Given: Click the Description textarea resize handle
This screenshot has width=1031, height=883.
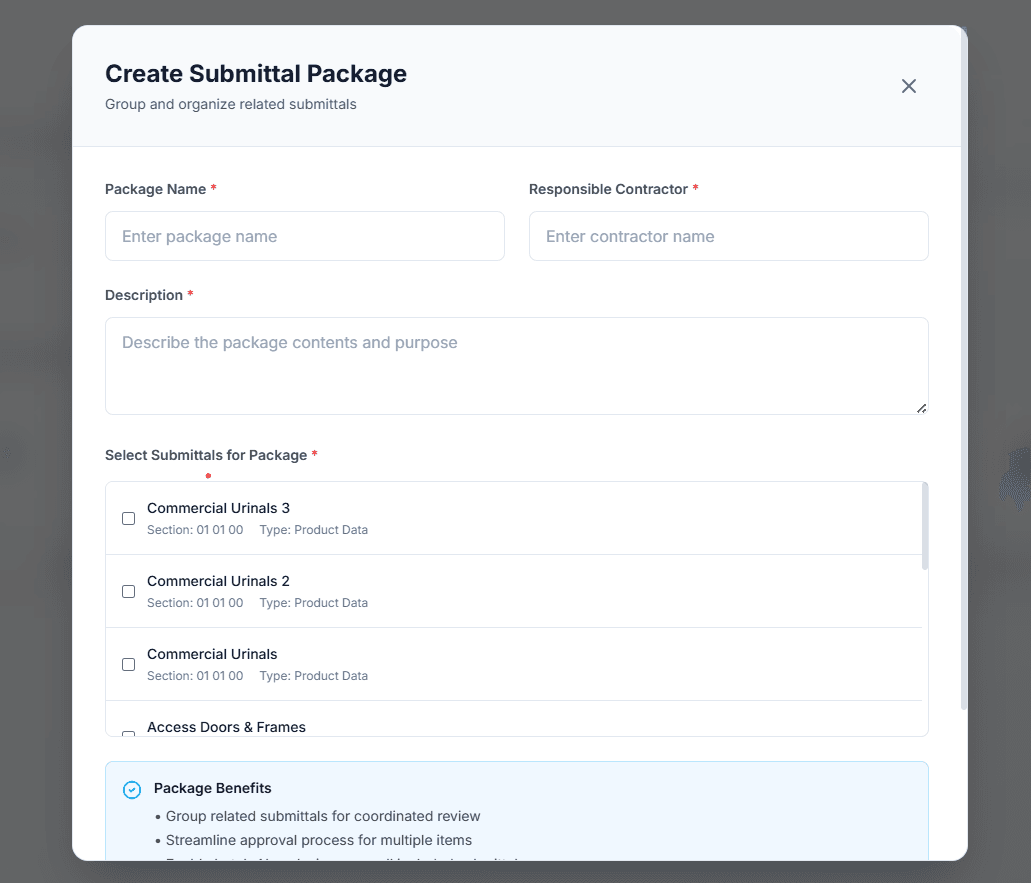Looking at the screenshot, I should [x=921, y=407].
